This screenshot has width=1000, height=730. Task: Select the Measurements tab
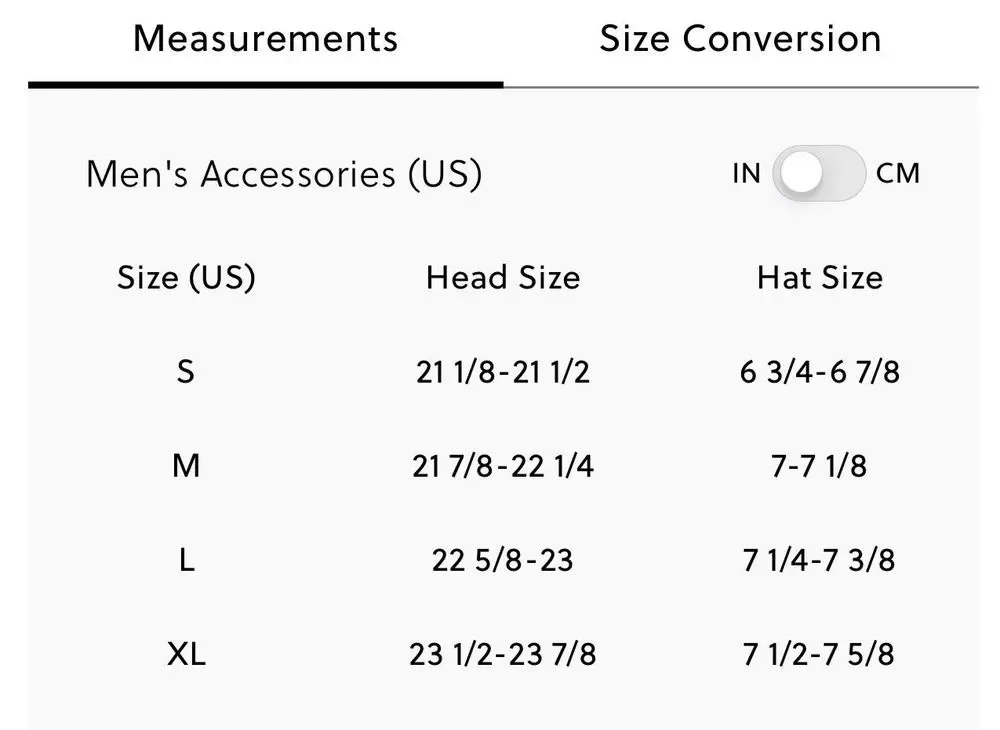coord(265,38)
